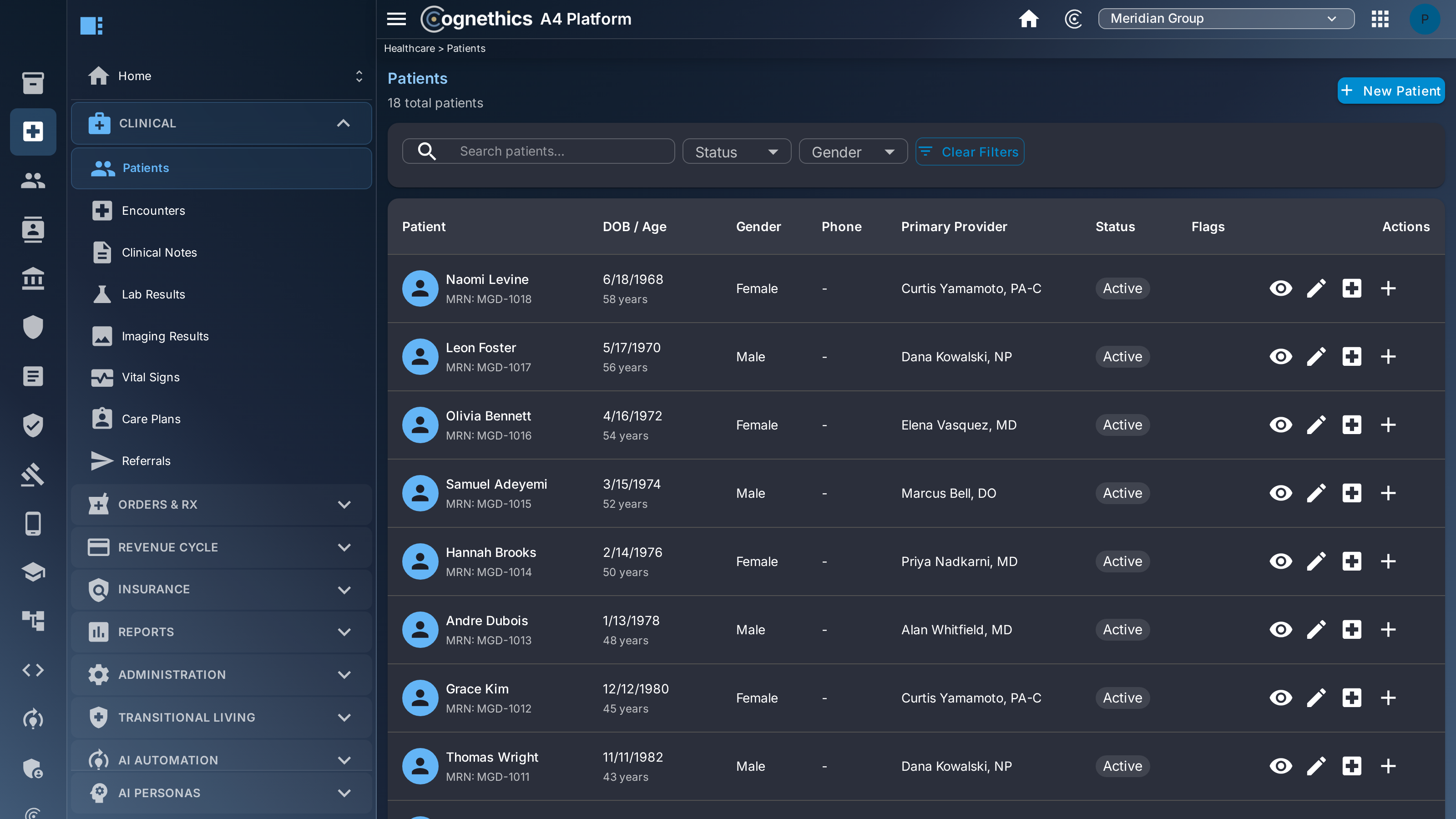Click the Search patients input field
The width and height of the screenshot is (1456, 819).
pyautogui.click(x=538, y=152)
